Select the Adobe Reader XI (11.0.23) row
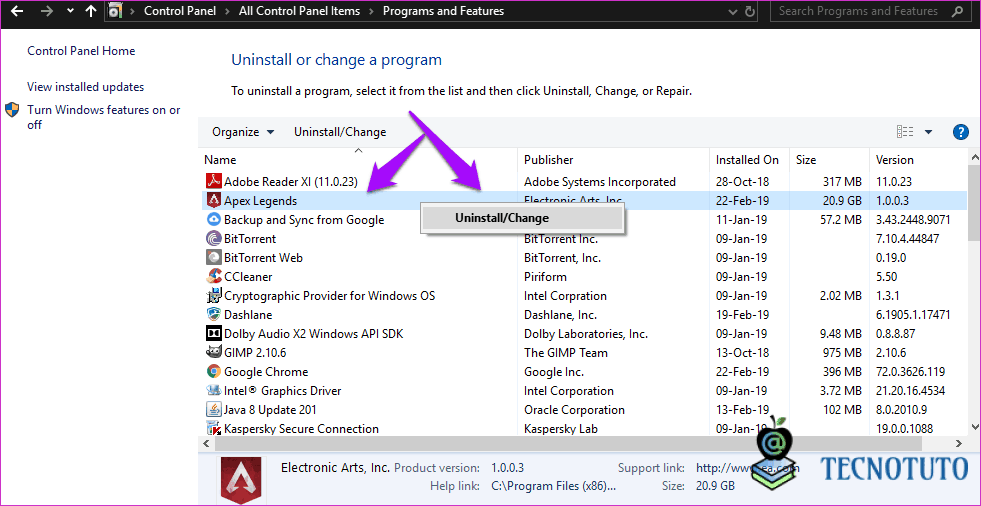 click(x=583, y=181)
